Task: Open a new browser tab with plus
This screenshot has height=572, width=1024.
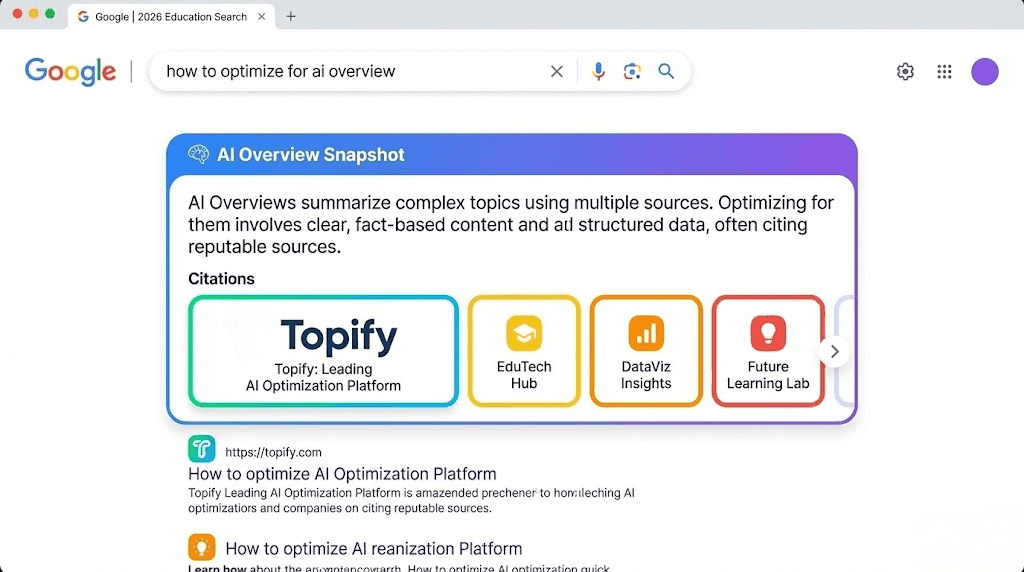Action: tap(291, 16)
